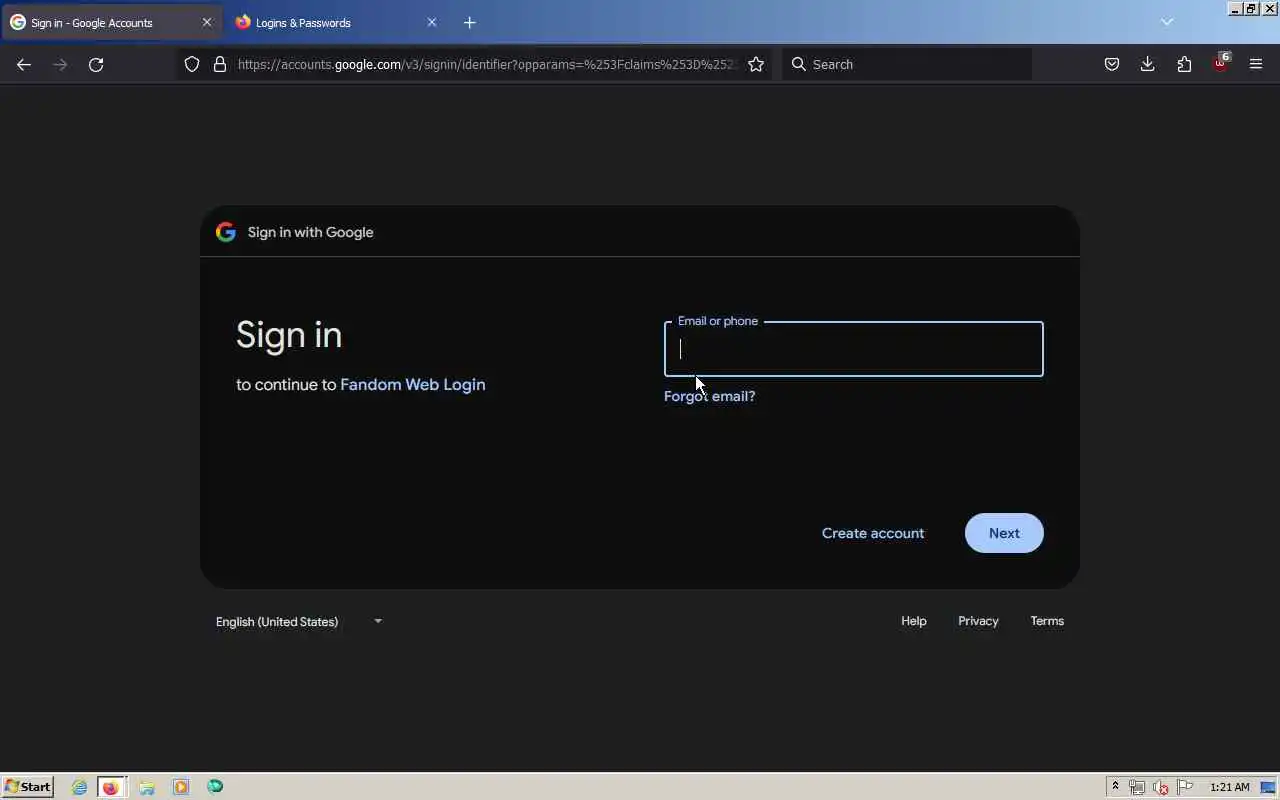The height and width of the screenshot is (800, 1280).
Task: Click Create account
Action: point(873,533)
